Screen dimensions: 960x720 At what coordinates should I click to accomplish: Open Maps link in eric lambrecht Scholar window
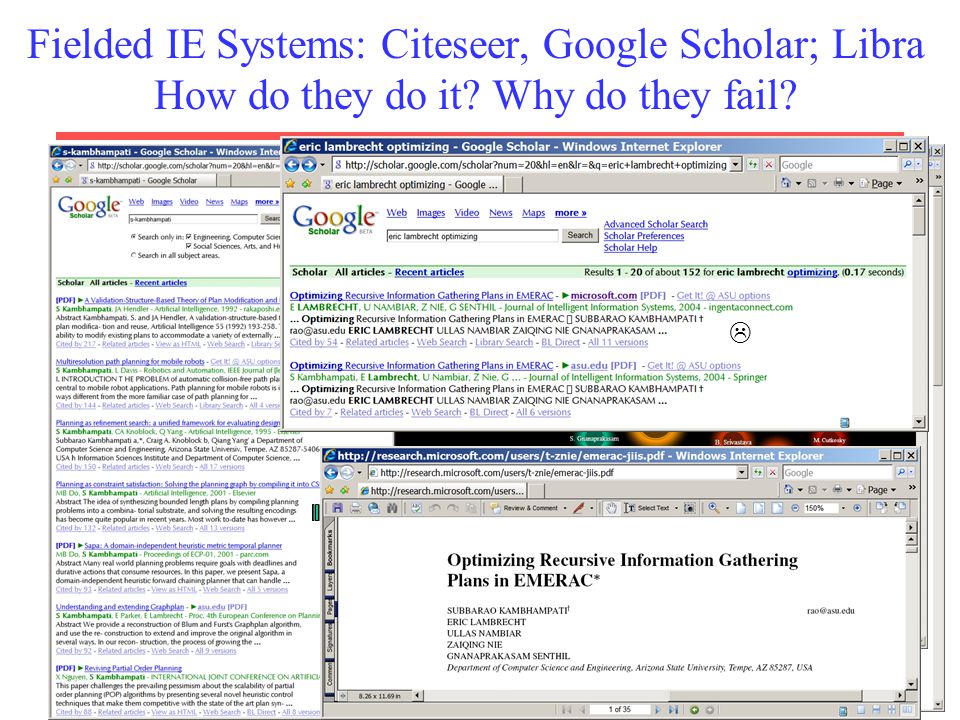tap(533, 212)
